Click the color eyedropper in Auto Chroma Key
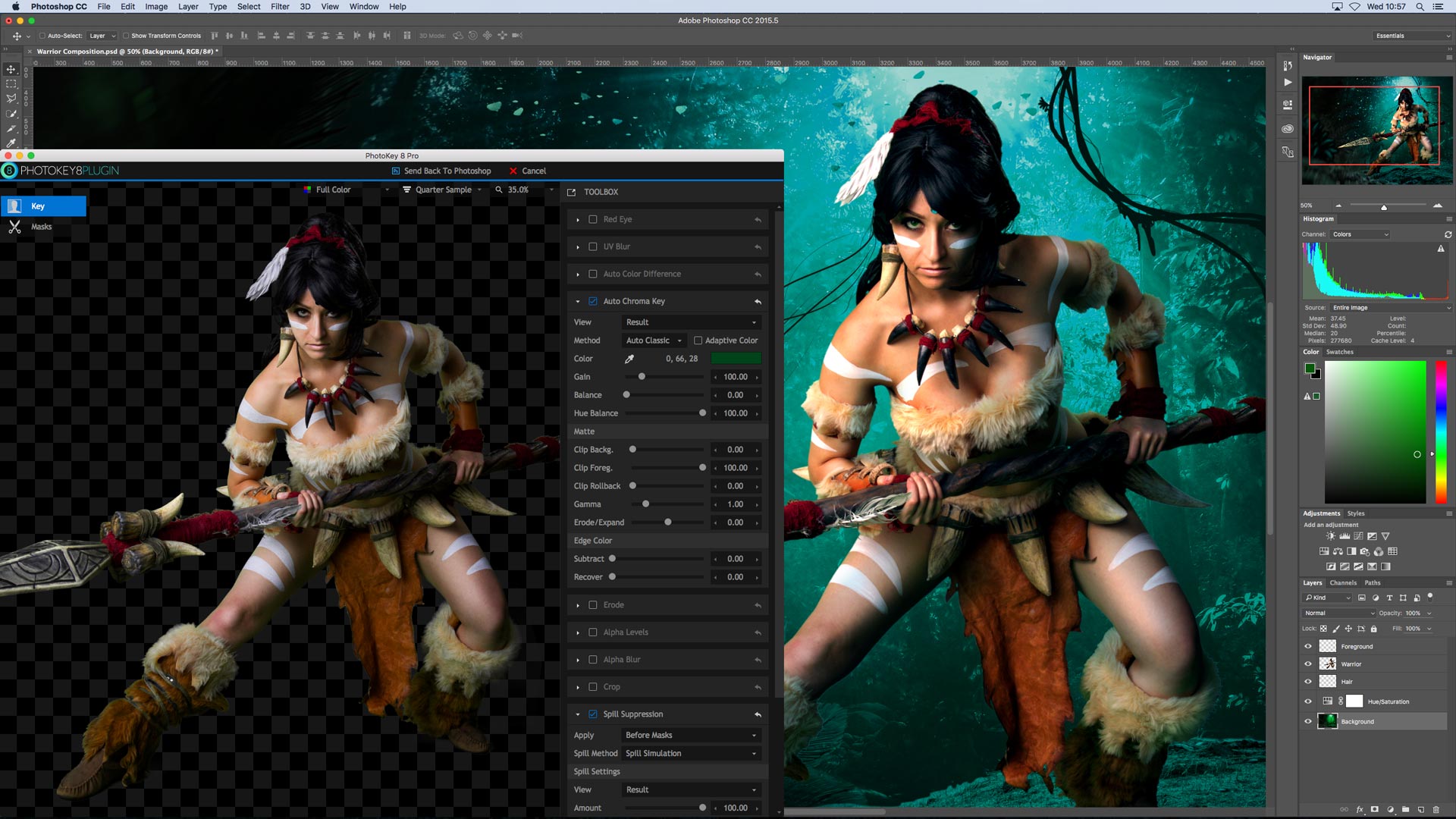The width and height of the screenshot is (1456, 819). click(629, 359)
